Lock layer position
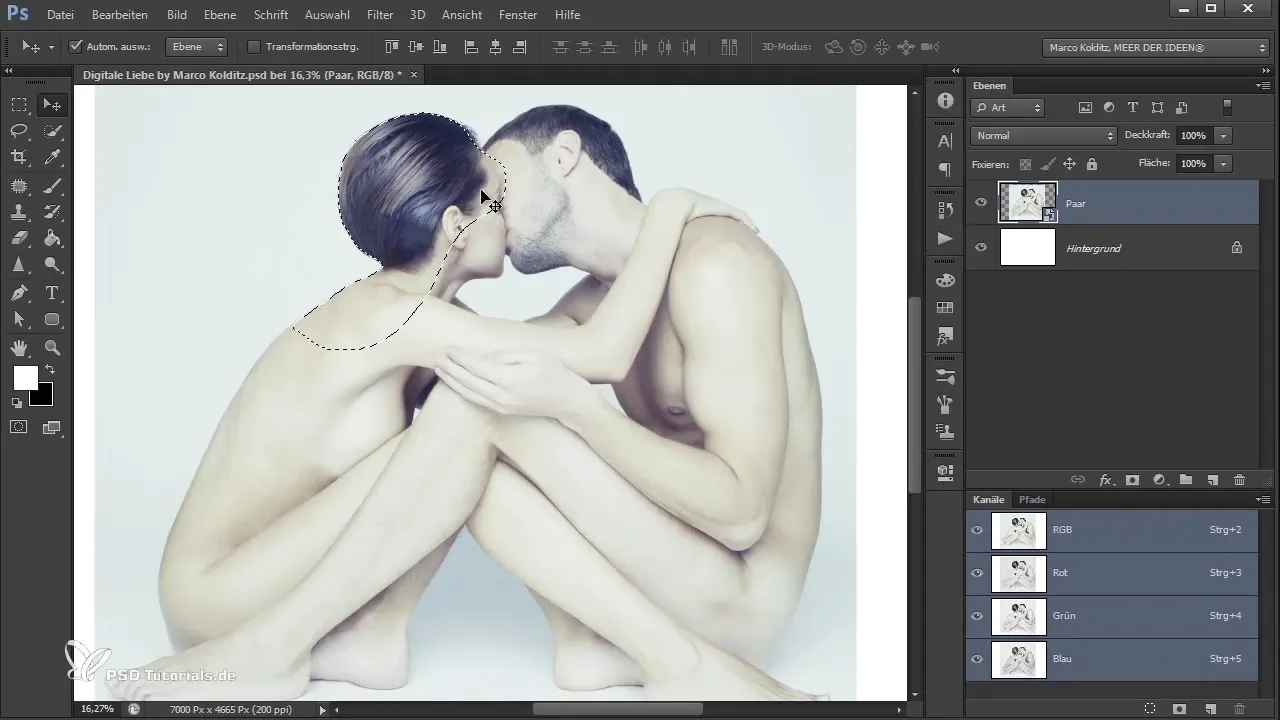Viewport: 1280px width, 720px height. coord(1069,164)
